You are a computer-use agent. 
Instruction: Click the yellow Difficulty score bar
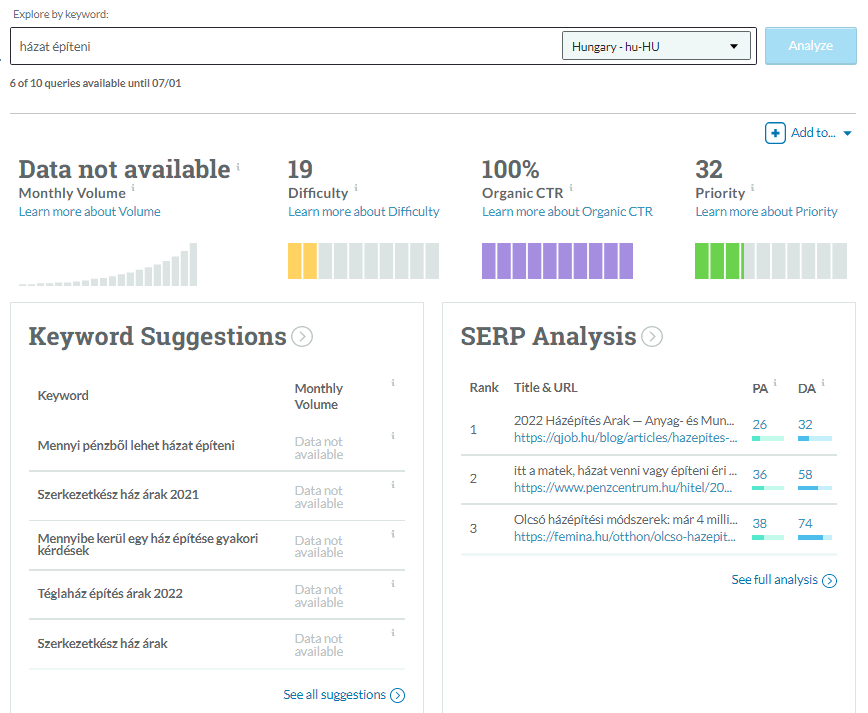coord(363,261)
